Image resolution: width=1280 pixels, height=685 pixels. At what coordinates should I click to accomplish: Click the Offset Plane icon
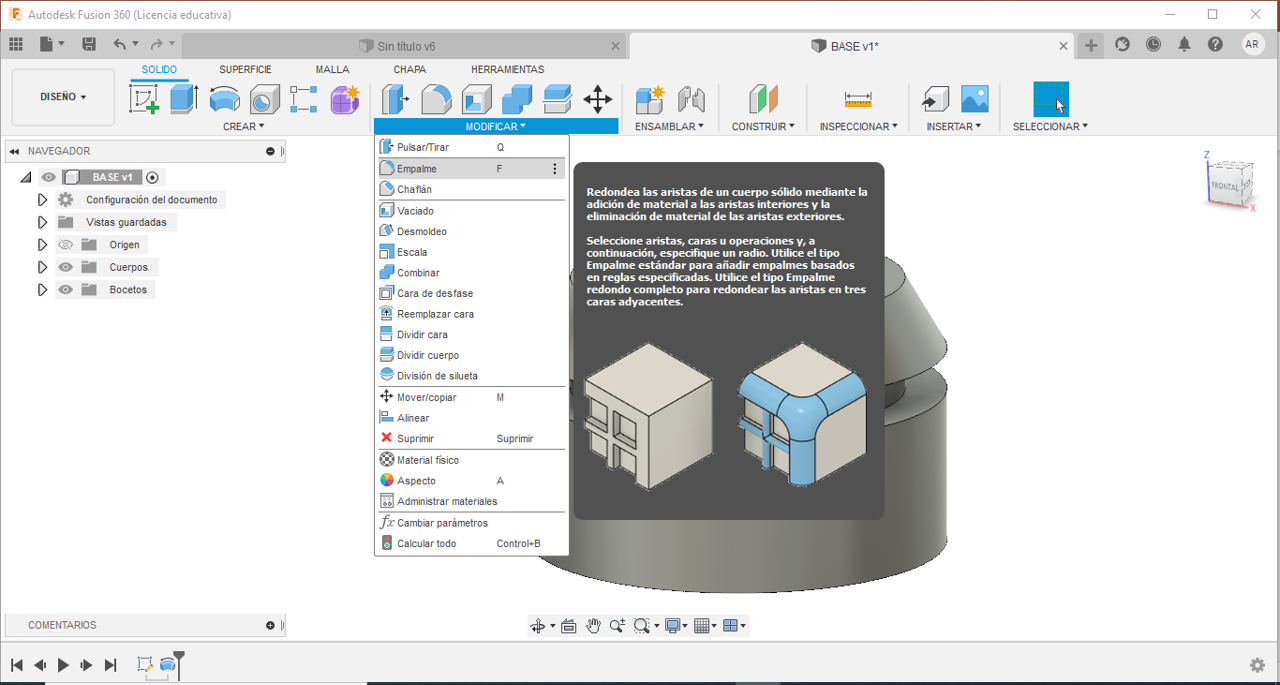[763, 99]
